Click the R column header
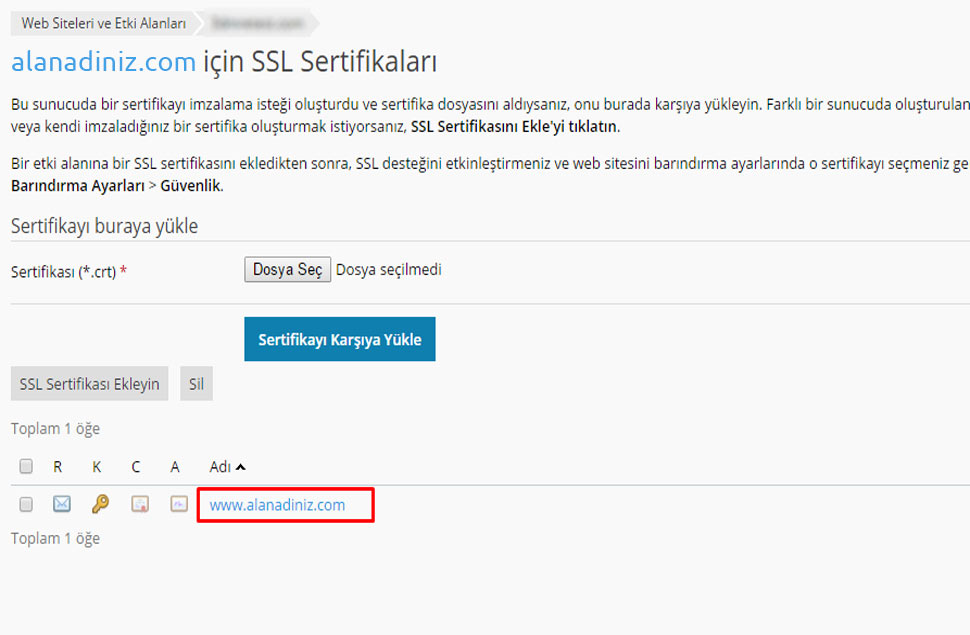Viewport: 970px width, 635px height. [x=58, y=467]
